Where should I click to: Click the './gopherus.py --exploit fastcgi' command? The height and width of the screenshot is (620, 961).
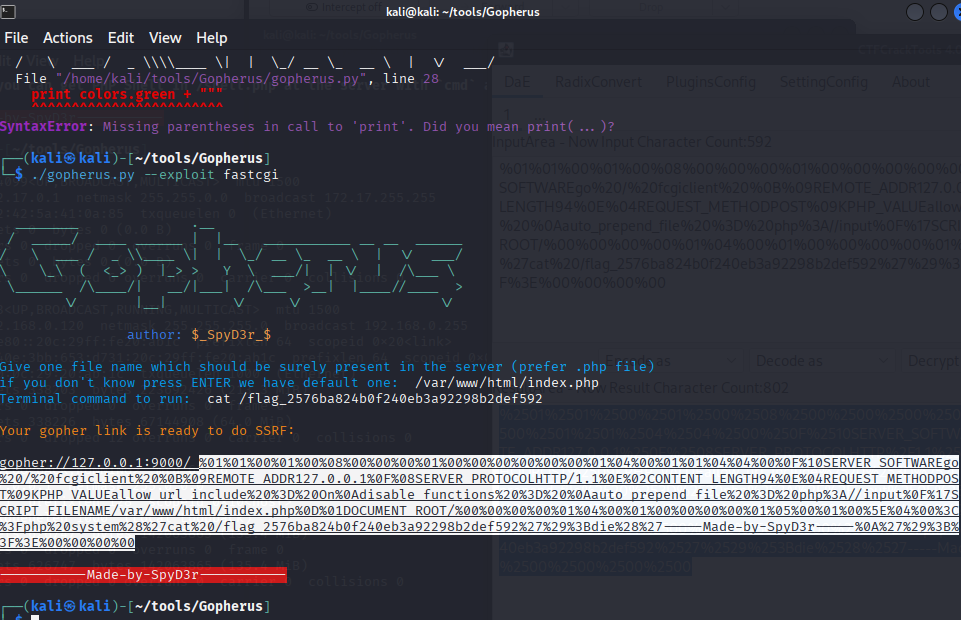click(154, 175)
